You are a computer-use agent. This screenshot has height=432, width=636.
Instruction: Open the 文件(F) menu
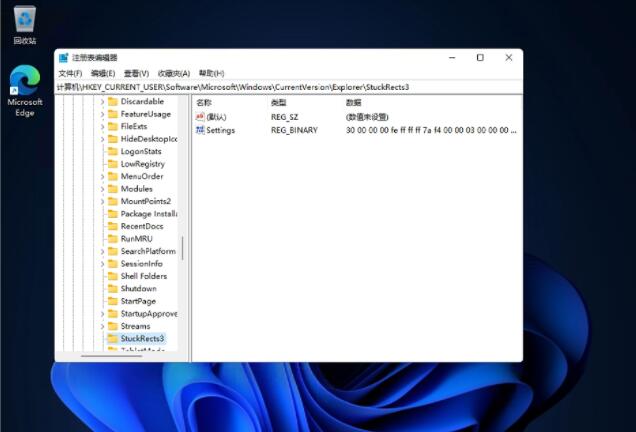click(x=70, y=73)
